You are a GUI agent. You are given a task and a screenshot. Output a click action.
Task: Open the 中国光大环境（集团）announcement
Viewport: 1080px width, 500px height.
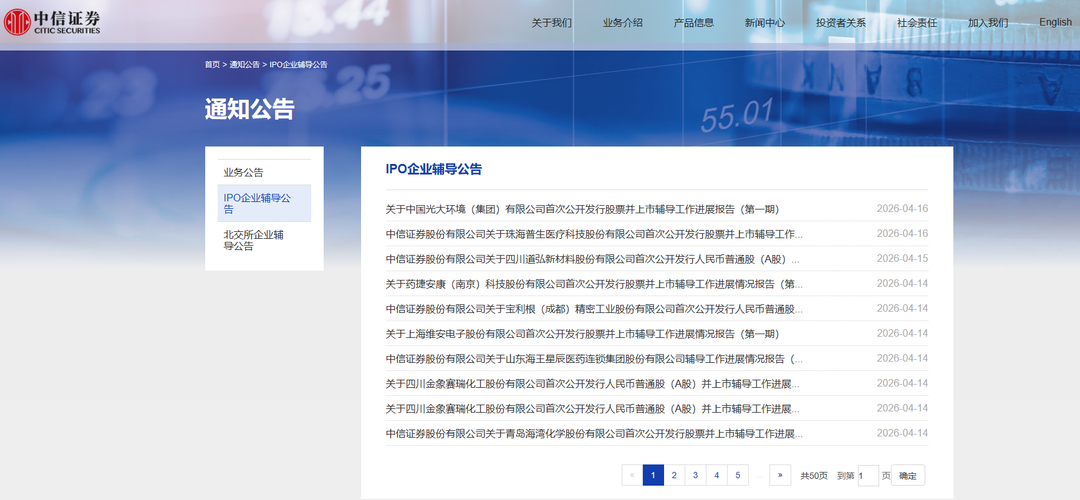(x=582, y=209)
